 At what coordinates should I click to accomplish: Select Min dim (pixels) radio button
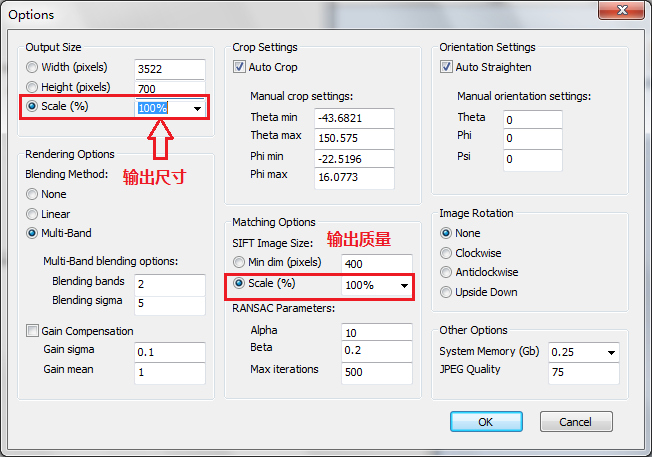(240, 263)
